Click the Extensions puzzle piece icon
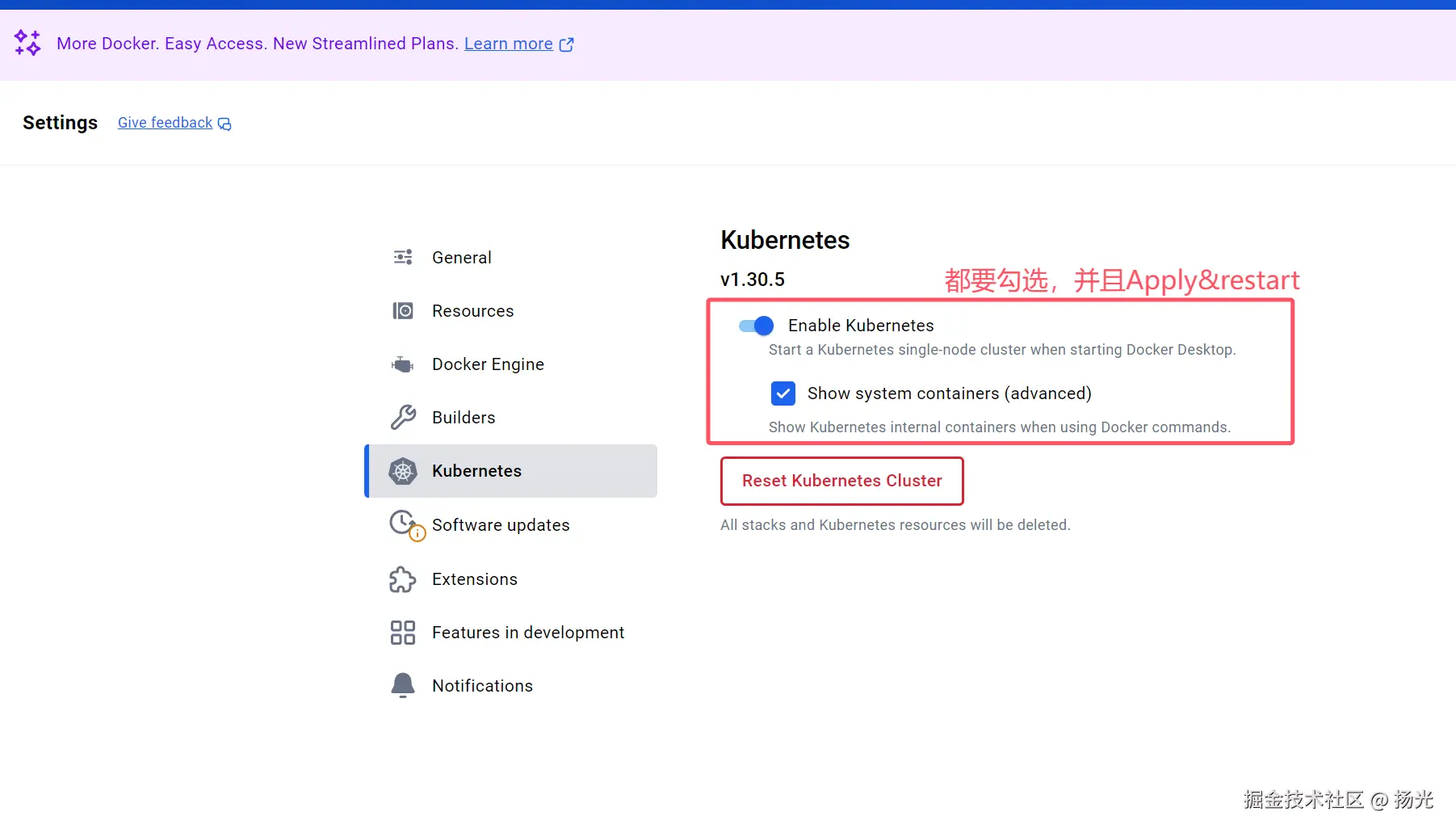Screen dimensions: 1456x833 point(403,579)
